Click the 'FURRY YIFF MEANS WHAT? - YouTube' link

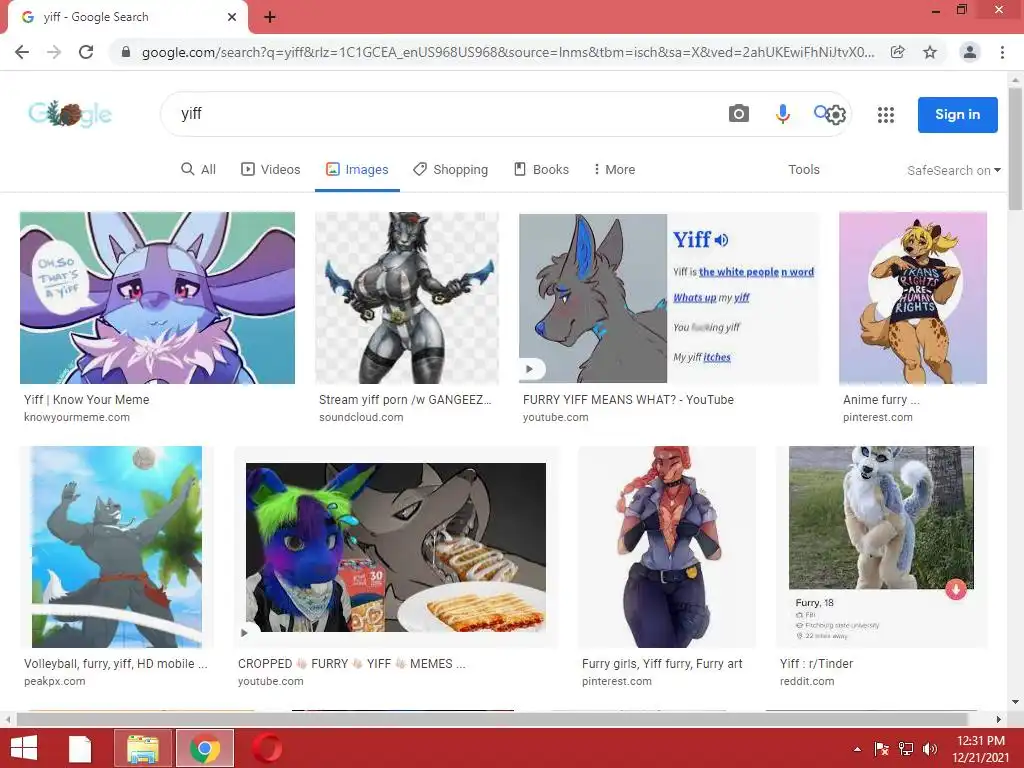coord(628,400)
